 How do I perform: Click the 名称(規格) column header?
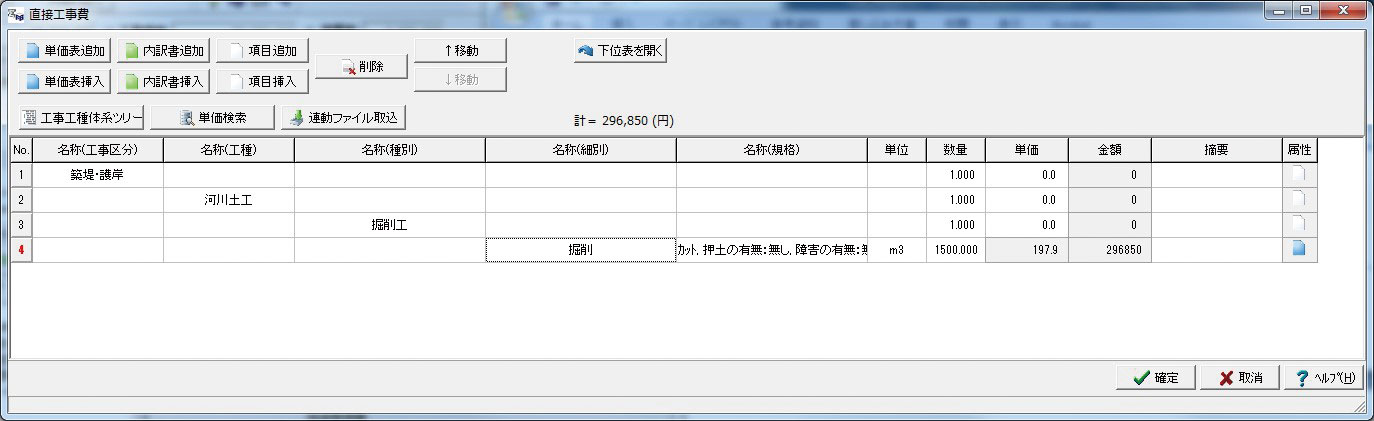(772, 150)
